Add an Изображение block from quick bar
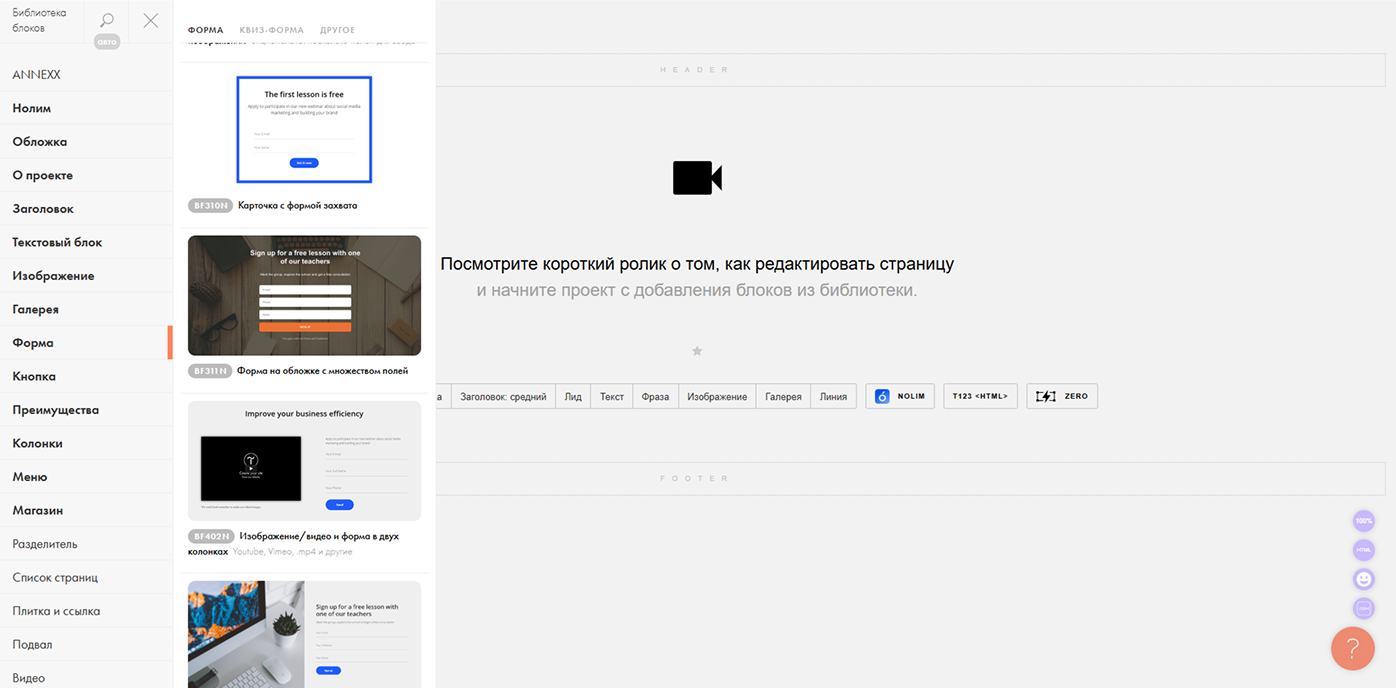1396x688 pixels. point(716,396)
